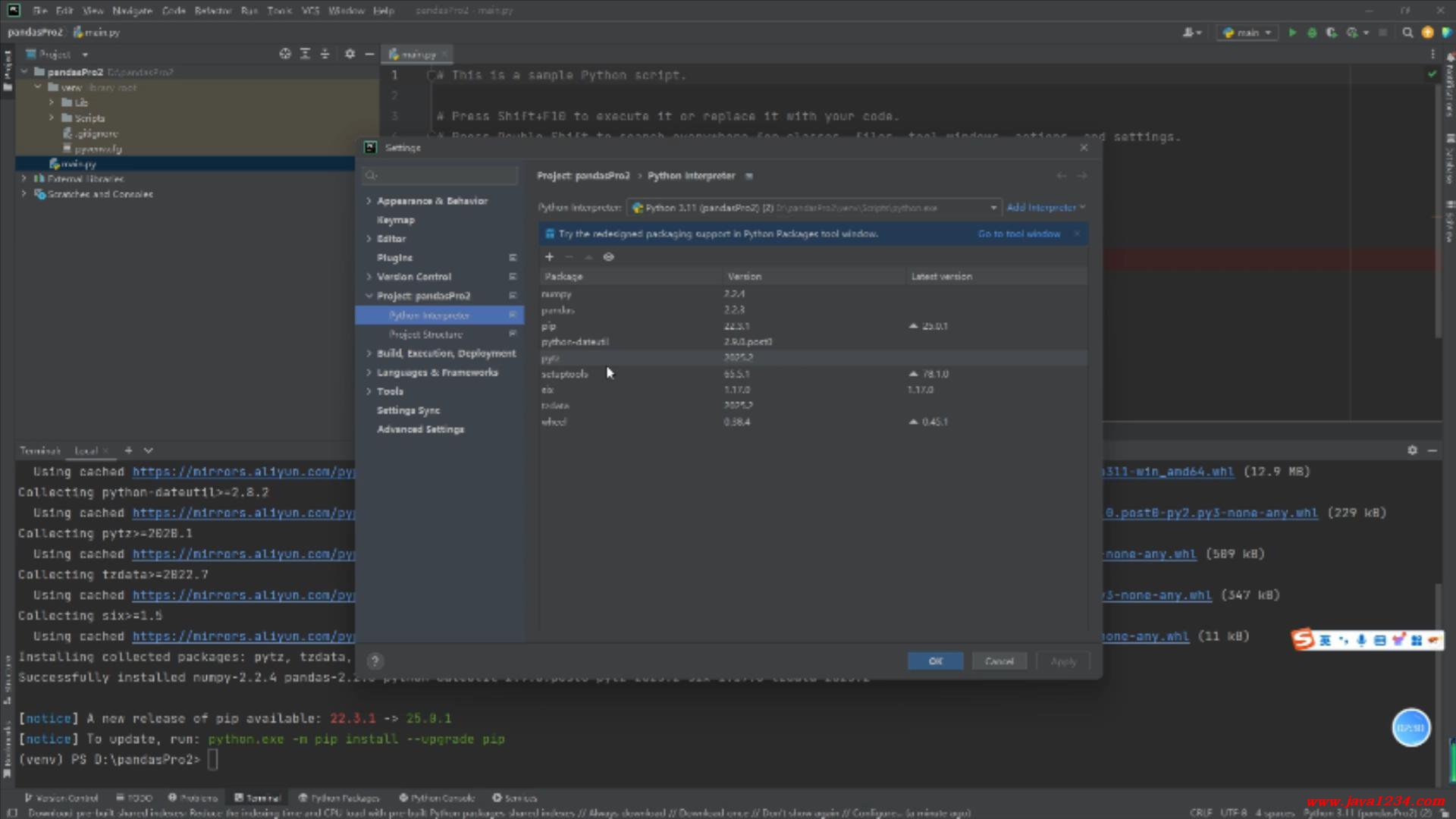Open the File menu

pyautogui.click(x=40, y=11)
